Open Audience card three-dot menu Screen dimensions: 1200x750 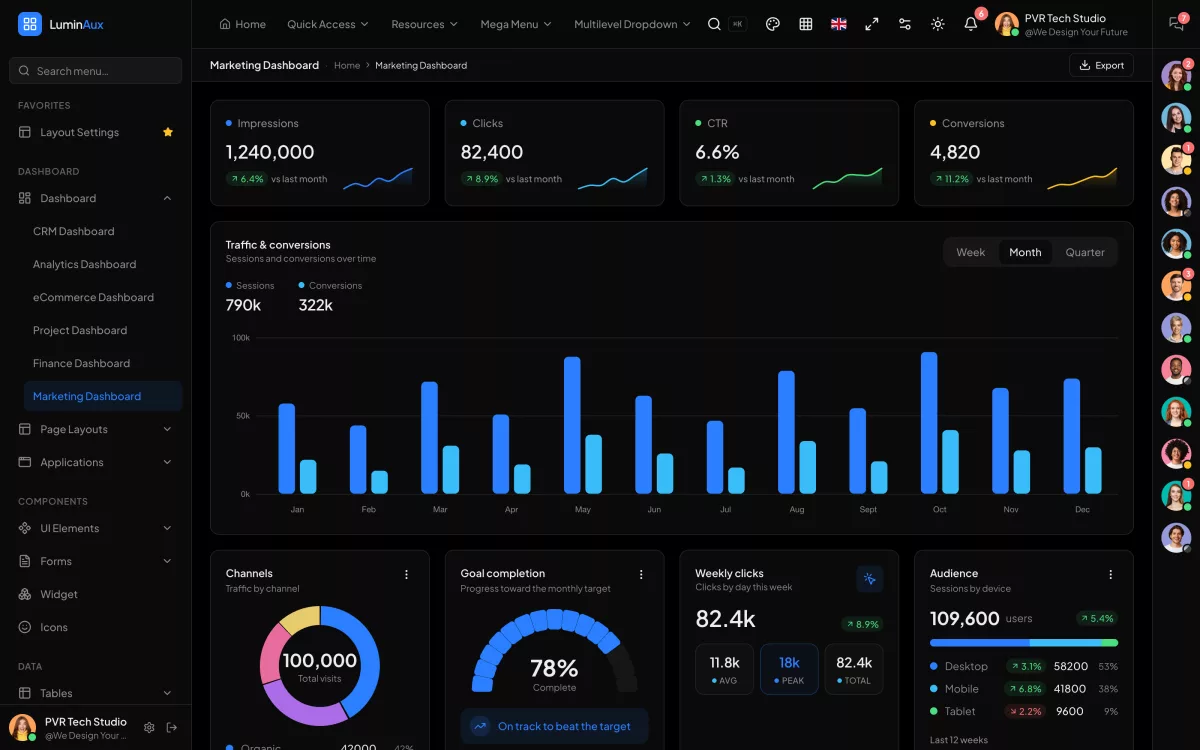[x=1110, y=574]
